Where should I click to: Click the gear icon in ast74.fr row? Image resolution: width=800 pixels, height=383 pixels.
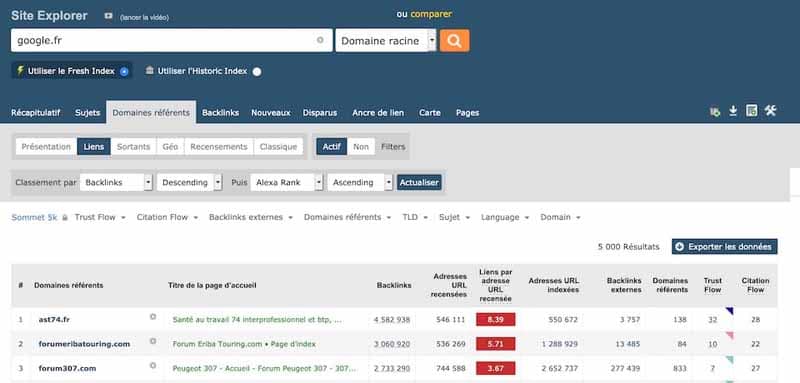tap(153, 317)
